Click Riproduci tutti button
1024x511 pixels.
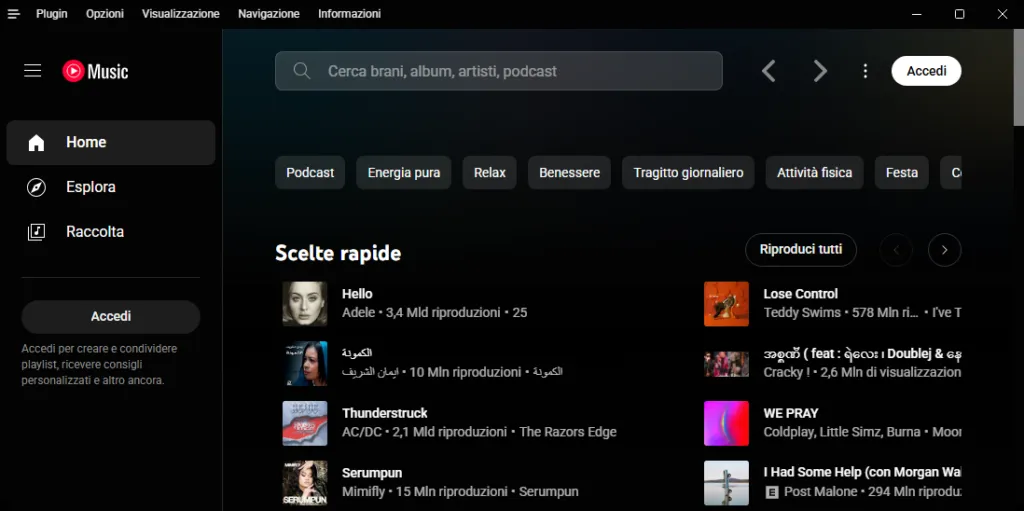tap(801, 250)
